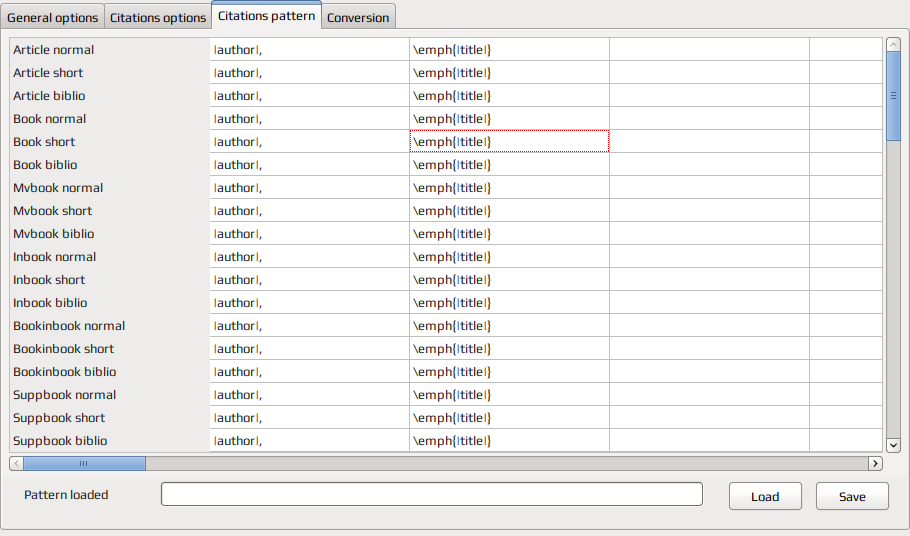This screenshot has height=536, width=910.
Task: Select the Suppbook biblio row header
Action: coord(110,441)
